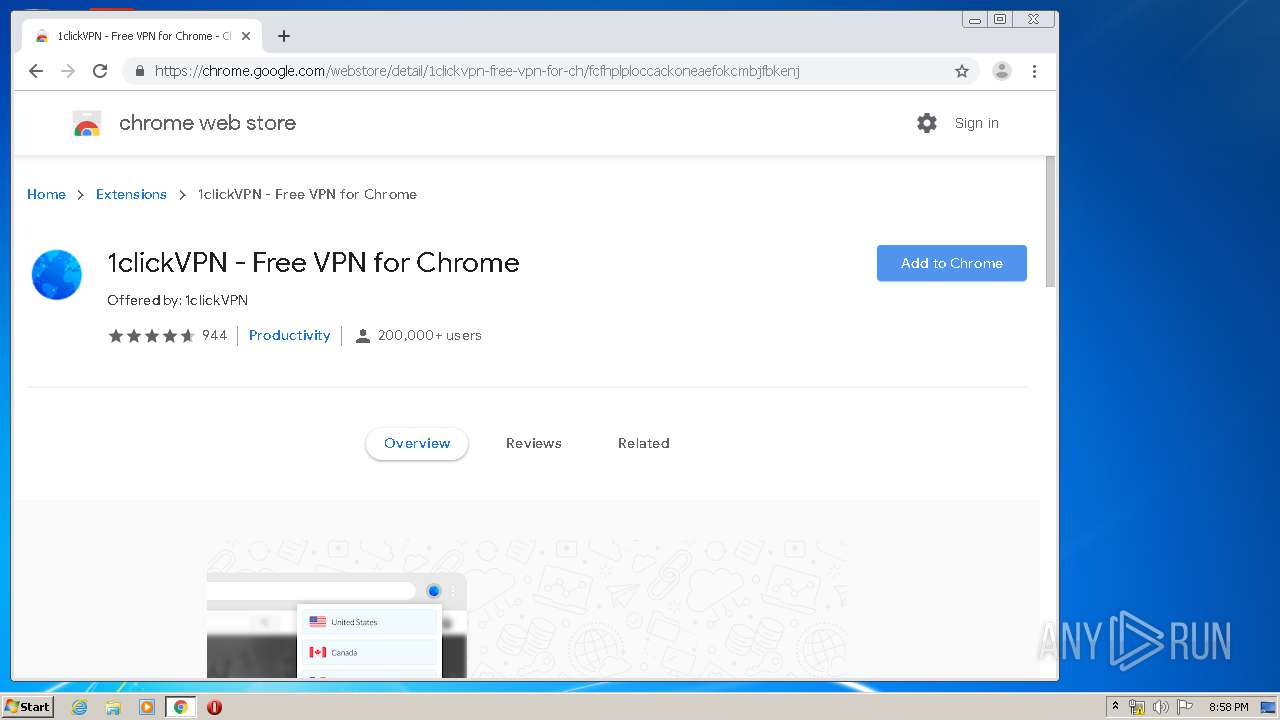Click the Chrome Web Store logo

tap(87, 123)
